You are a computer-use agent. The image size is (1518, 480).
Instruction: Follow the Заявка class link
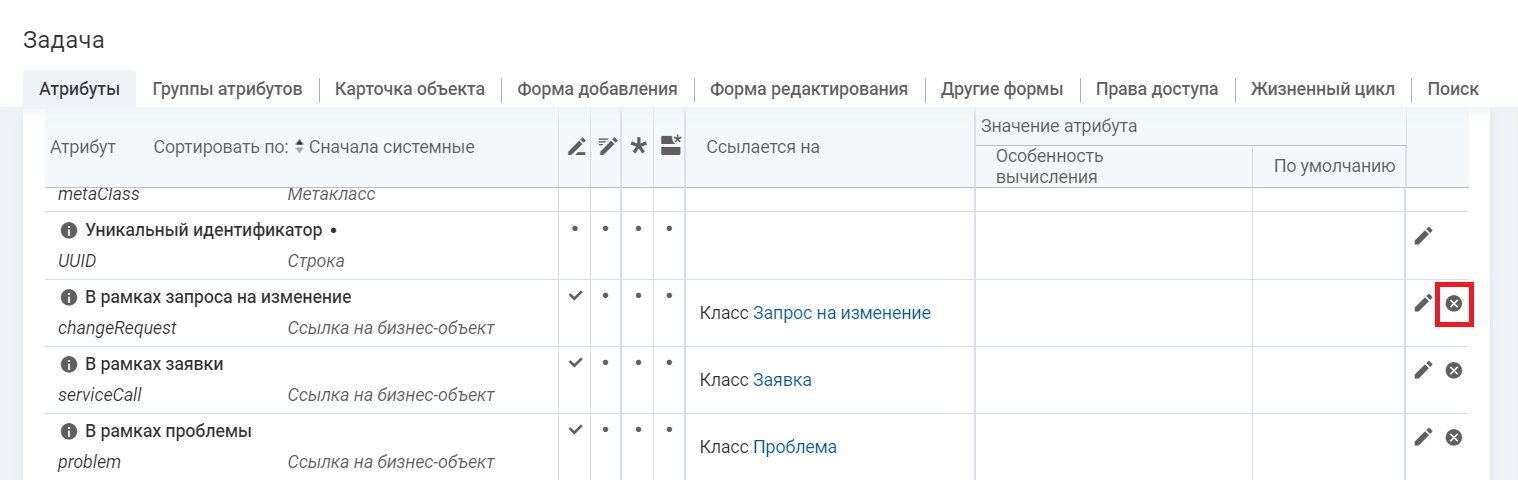click(782, 380)
